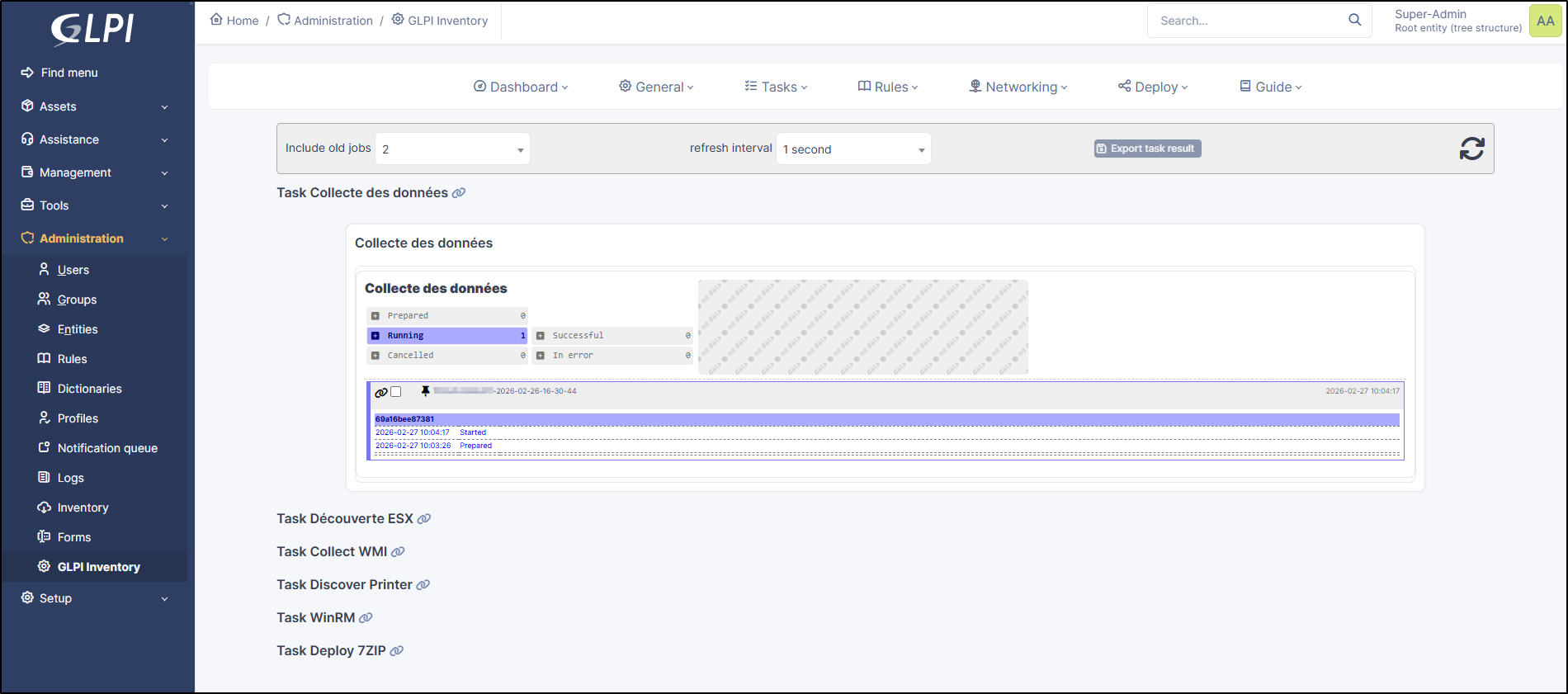Open Task Collect WMI link
The width and height of the screenshot is (1568, 694).
click(332, 552)
